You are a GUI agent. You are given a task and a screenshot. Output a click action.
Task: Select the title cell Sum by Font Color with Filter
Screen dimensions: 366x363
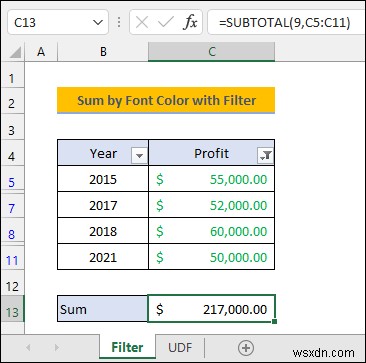click(166, 100)
